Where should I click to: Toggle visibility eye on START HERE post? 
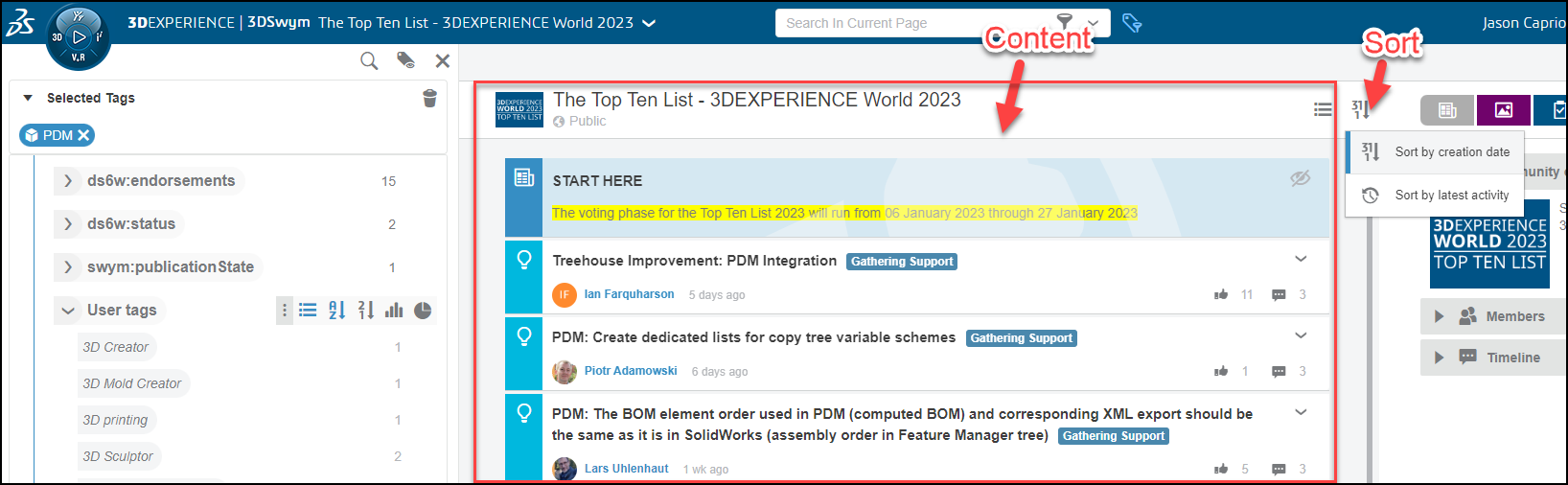point(1300,178)
